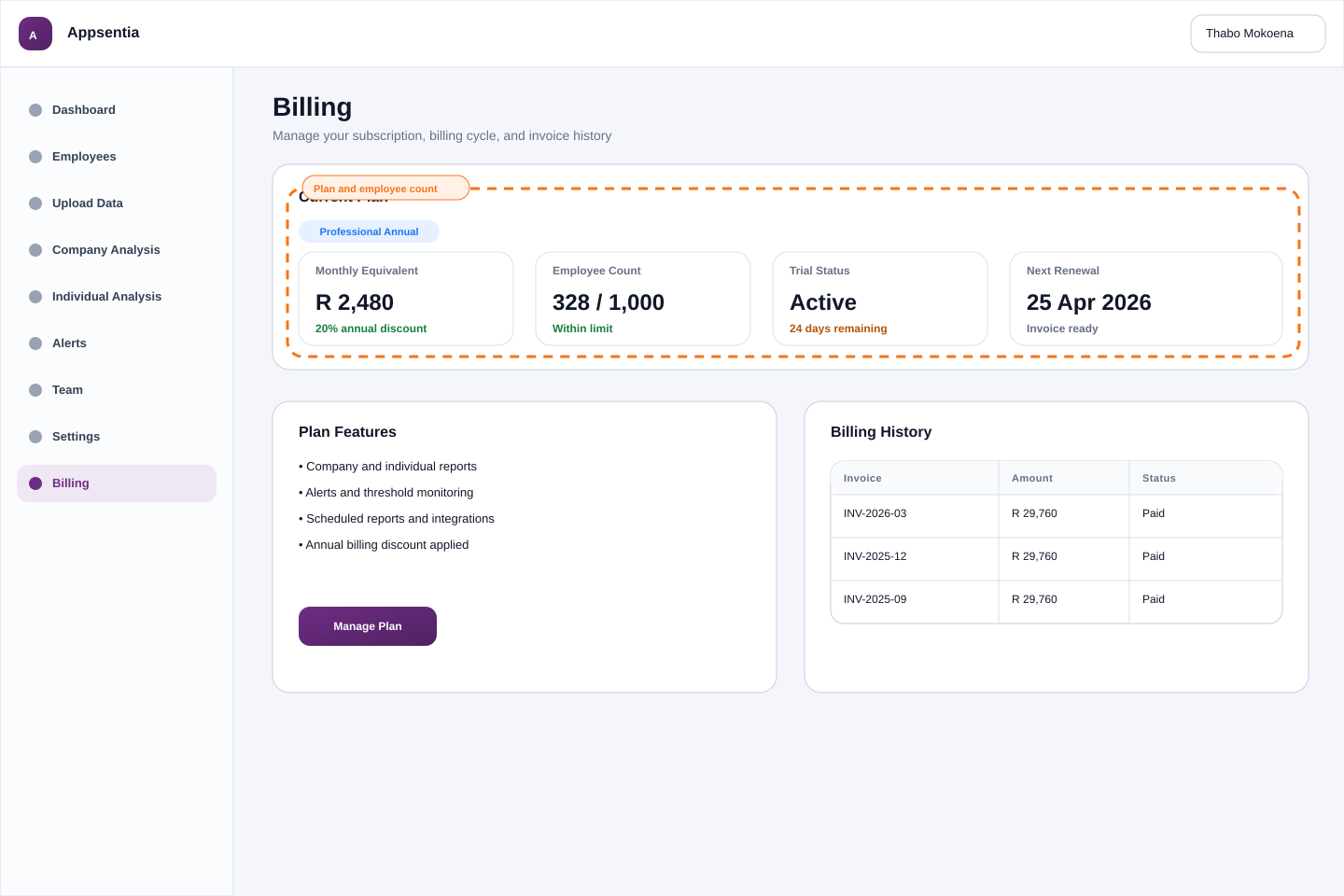Select the Billing sidebar item
Image resolution: width=1344 pixels, height=896 pixels.
(117, 483)
